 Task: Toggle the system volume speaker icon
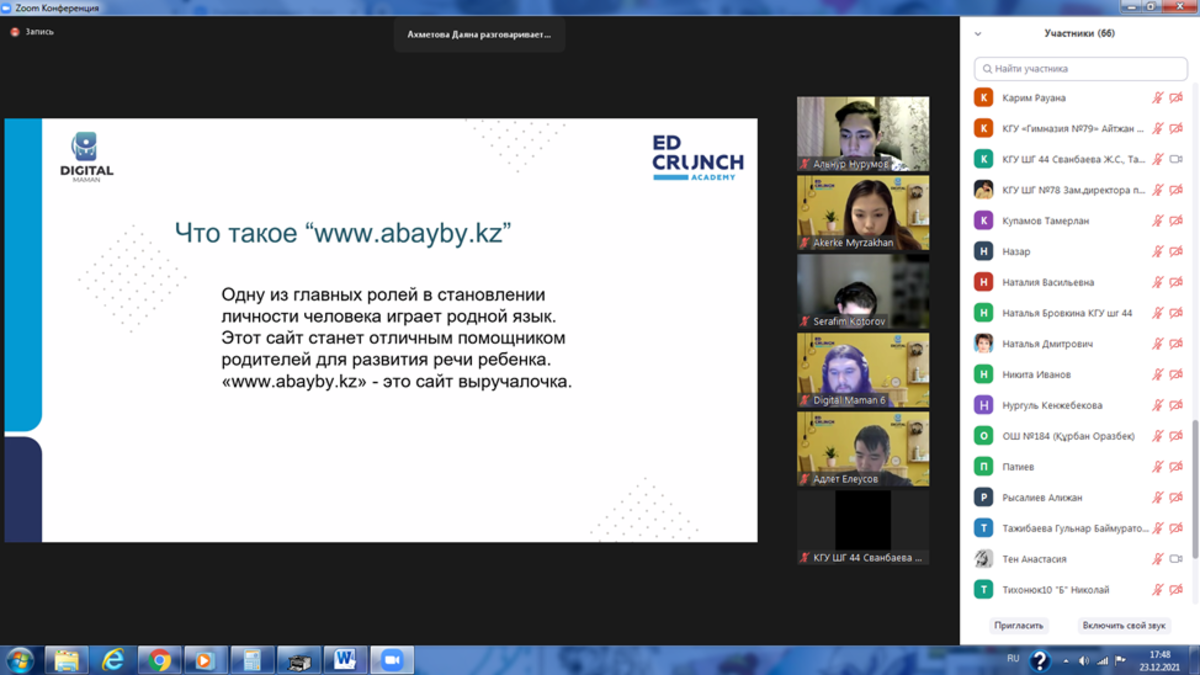(x=1085, y=661)
